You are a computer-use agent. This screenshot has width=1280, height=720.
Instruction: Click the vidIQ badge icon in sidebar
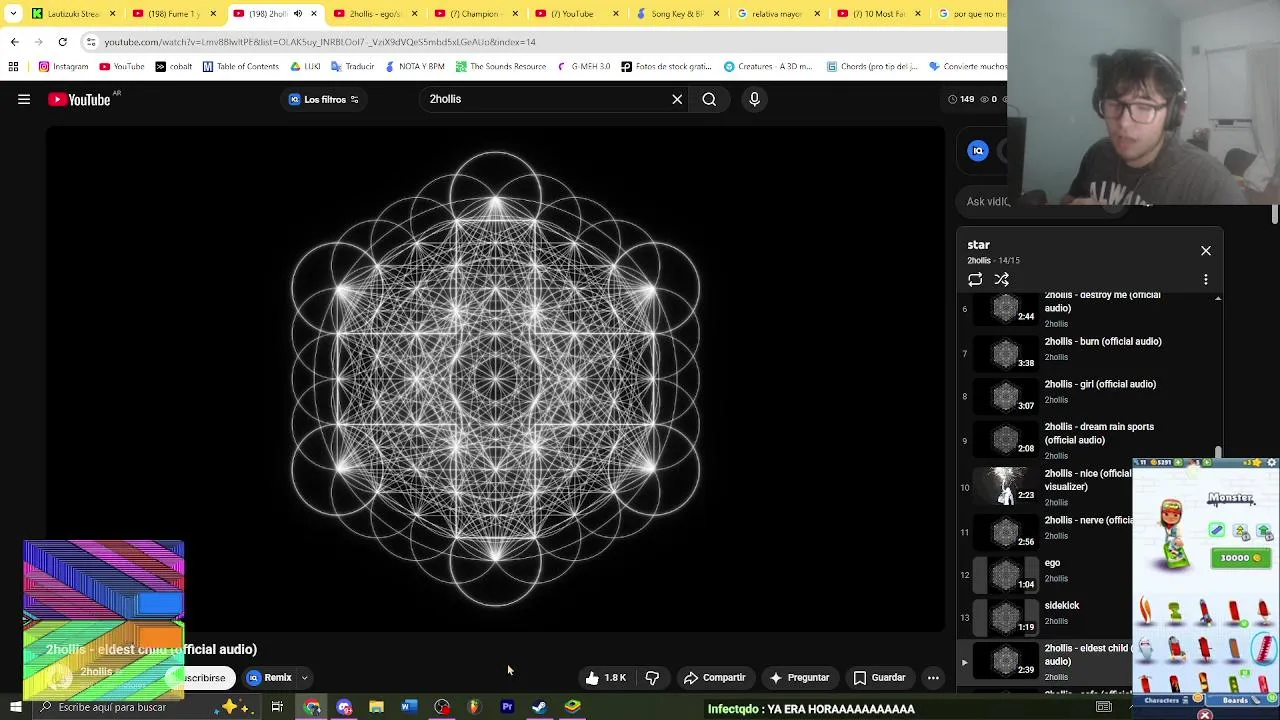point(978,151)
